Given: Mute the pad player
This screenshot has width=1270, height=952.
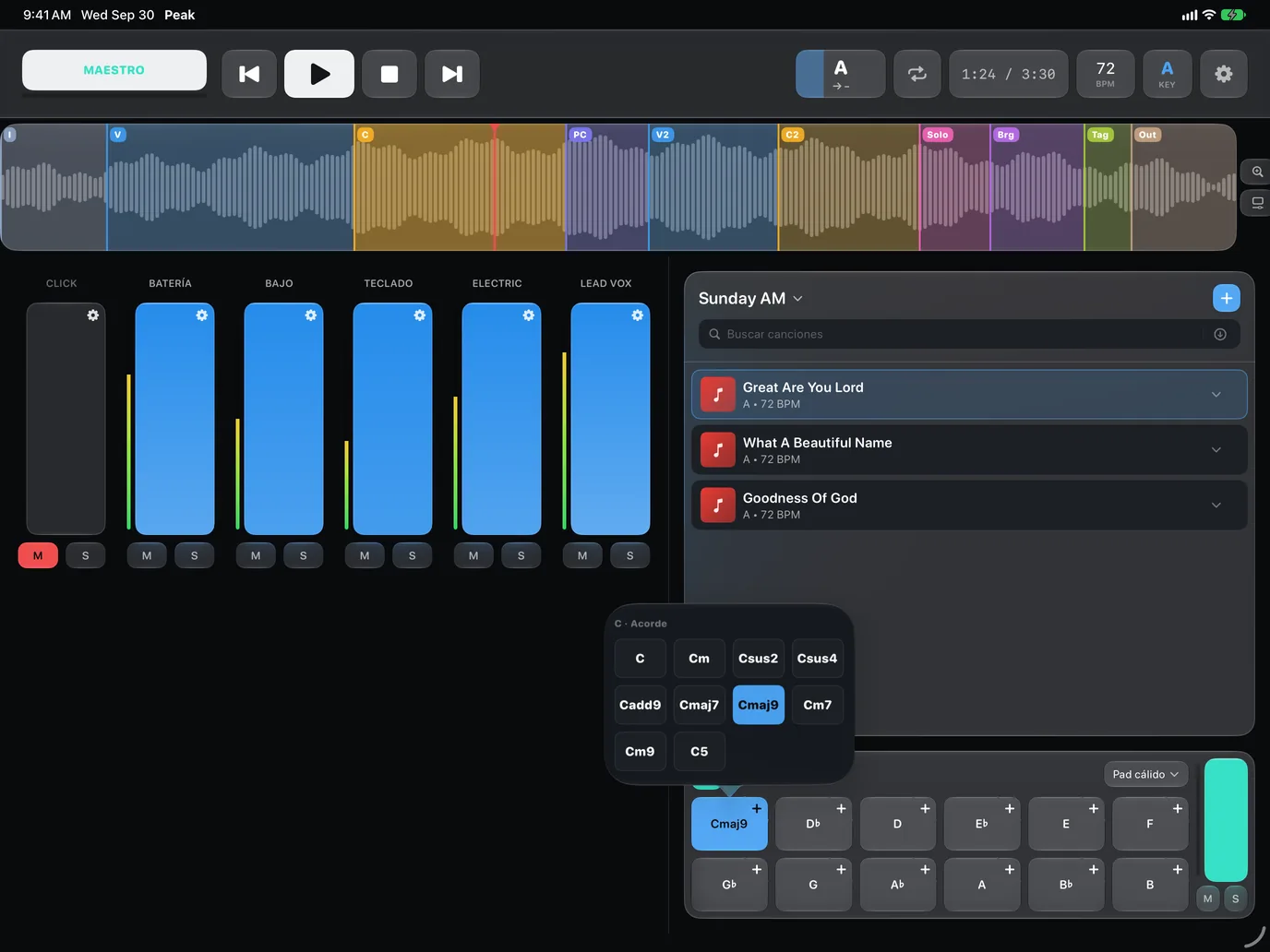Looking at the screenshot, I should click(x=1208, y=898).
